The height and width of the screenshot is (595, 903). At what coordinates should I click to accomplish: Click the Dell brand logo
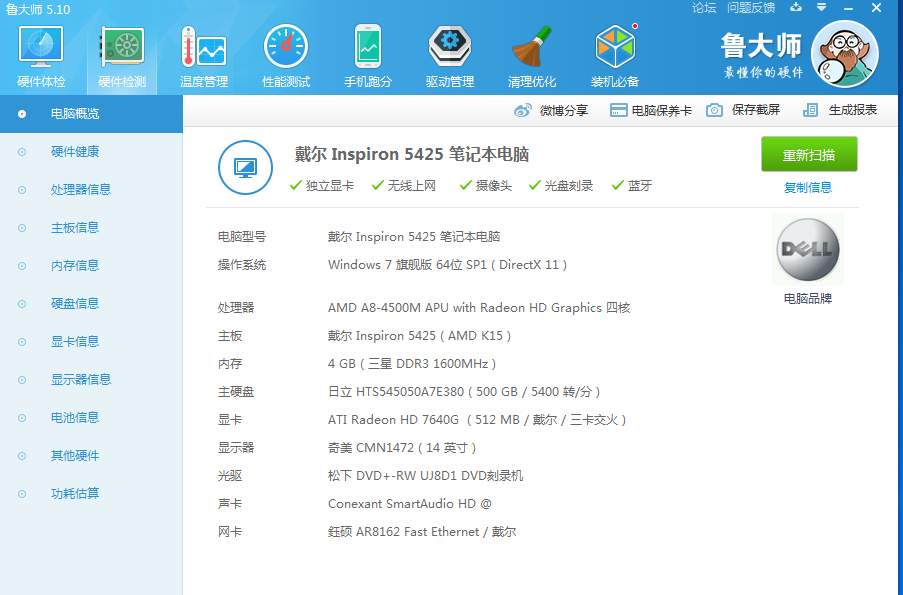tap(807, 249)
